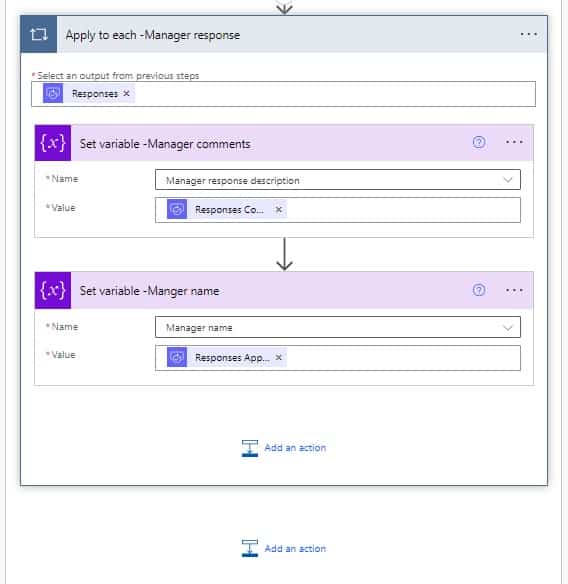Click the Responses Co... token icon
568x584 pixels.
pos(177,209)
